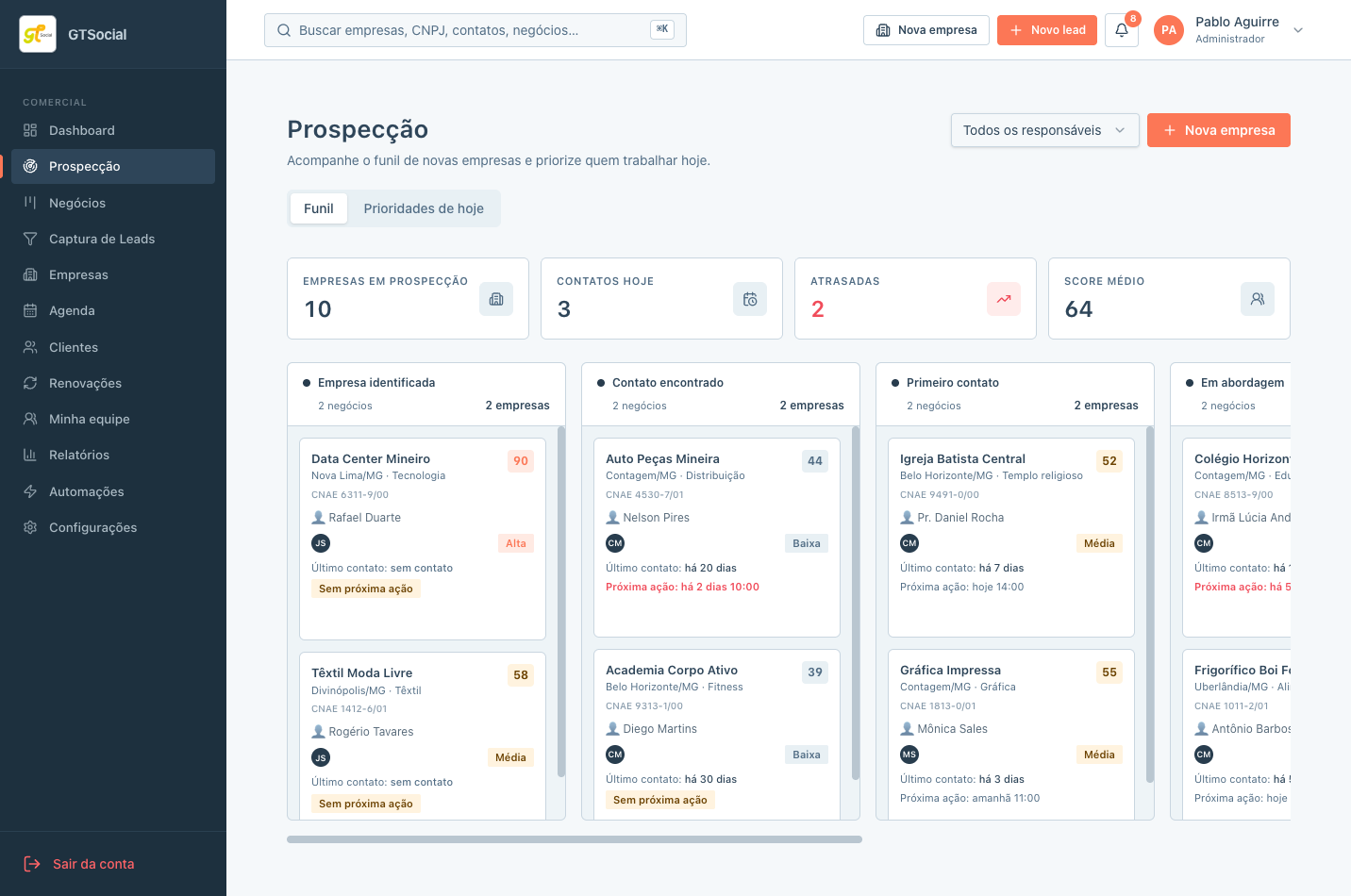The width and height of the screenshot is (1351, 896).
Task: Open Gráfica Impressa card title
Action: pos(950,671)
